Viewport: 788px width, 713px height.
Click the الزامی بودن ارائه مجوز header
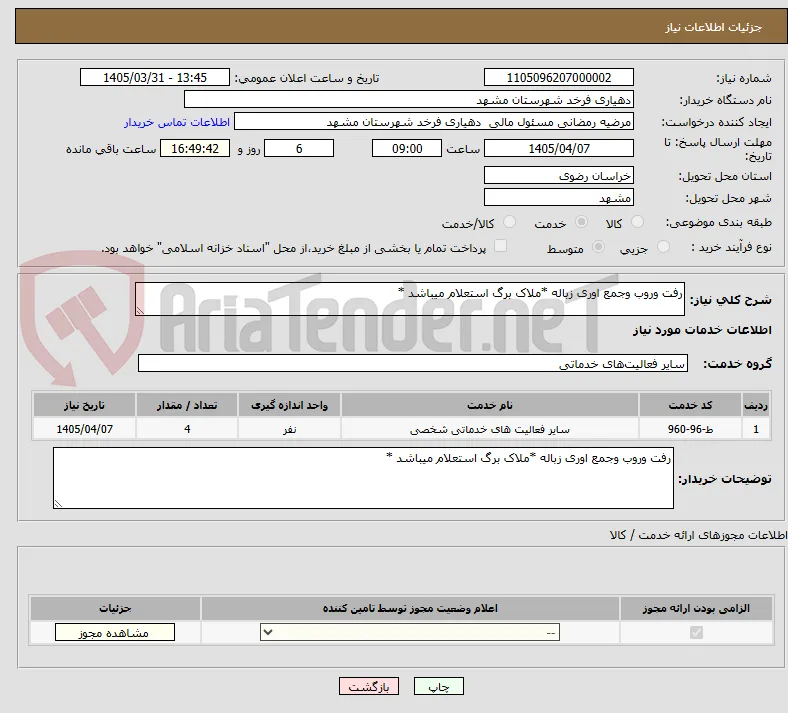click(x=696, y=608)
